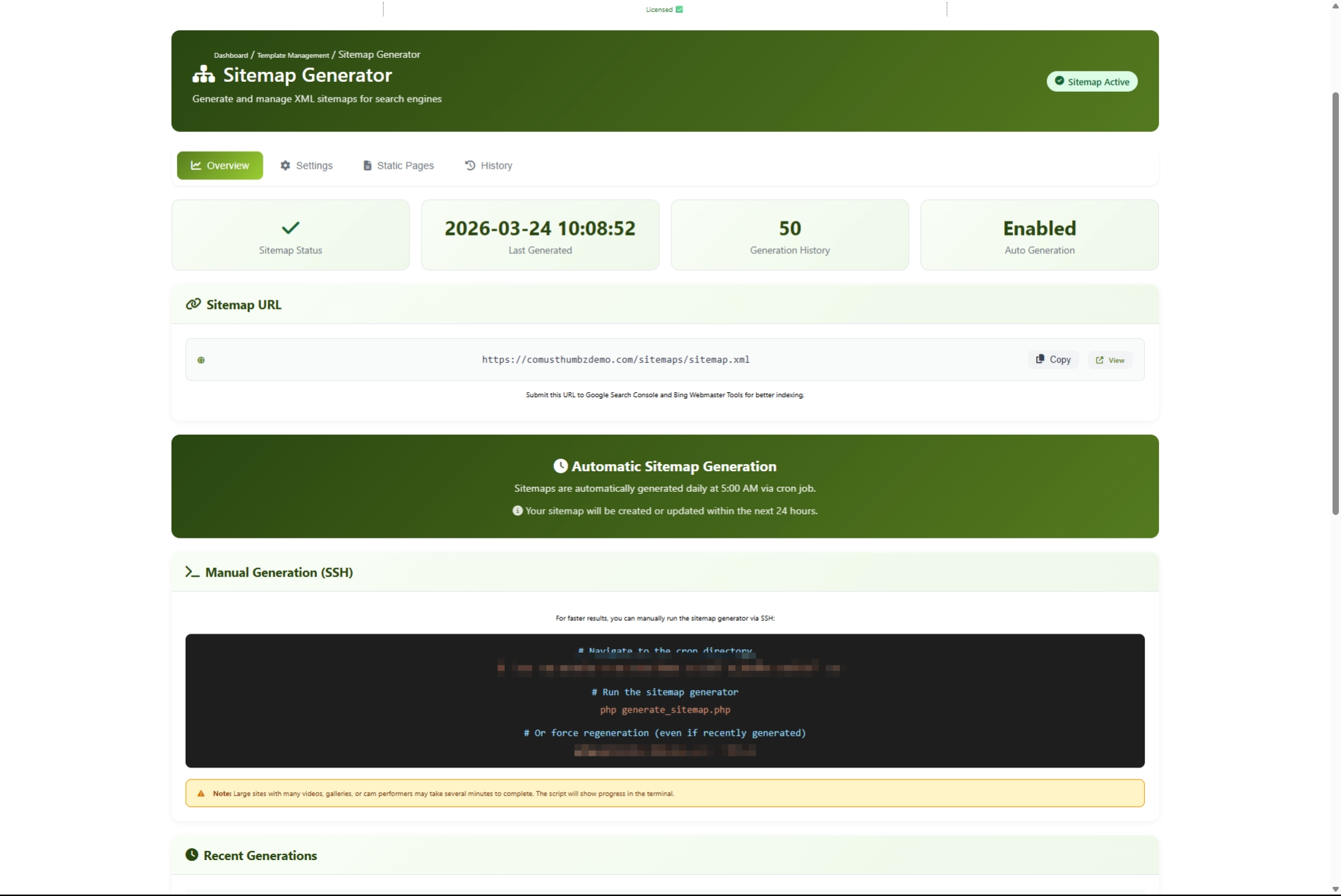Click the page vertical scrollbar

pyautogui.click(x=1335, y=303)
